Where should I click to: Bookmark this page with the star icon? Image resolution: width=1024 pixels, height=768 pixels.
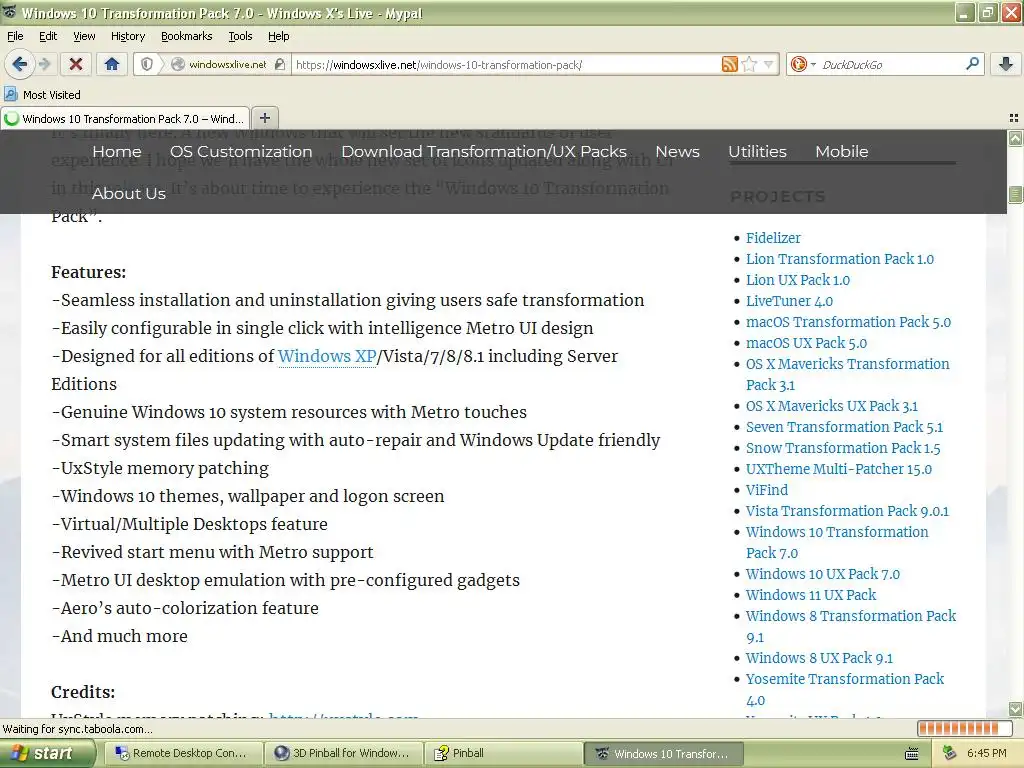[x=749, y=64]
